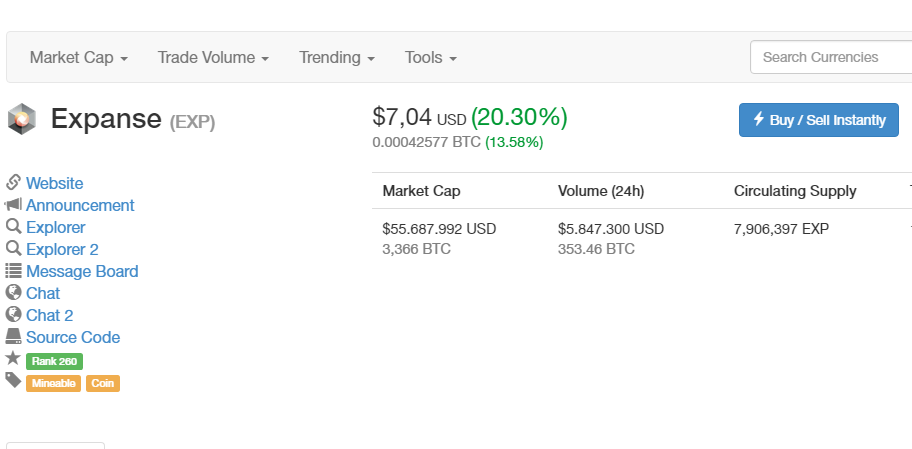The image size is (912, 449).
Task: Click the megaphone icon beside Announcement
Action: click(14, 205)
